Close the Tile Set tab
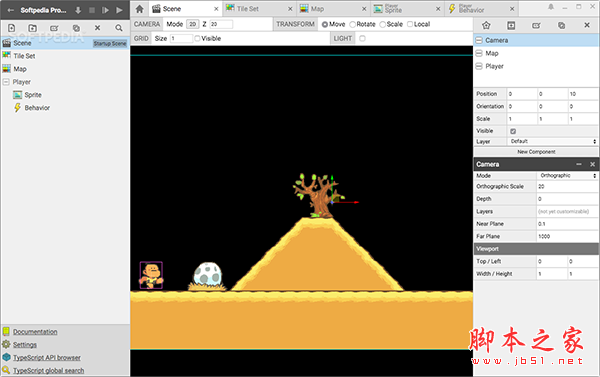The height and width of the screenshot is (377, 600). coord(290,9)
